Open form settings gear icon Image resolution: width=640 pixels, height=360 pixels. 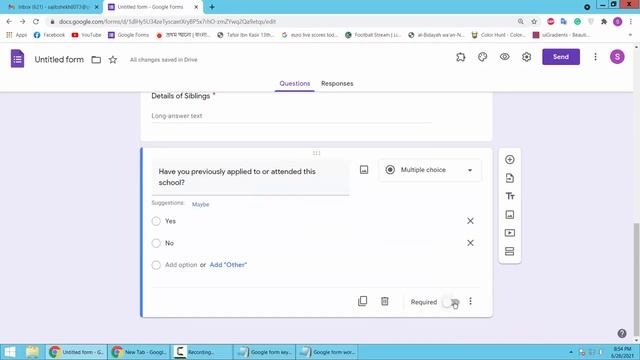point(527,57)
